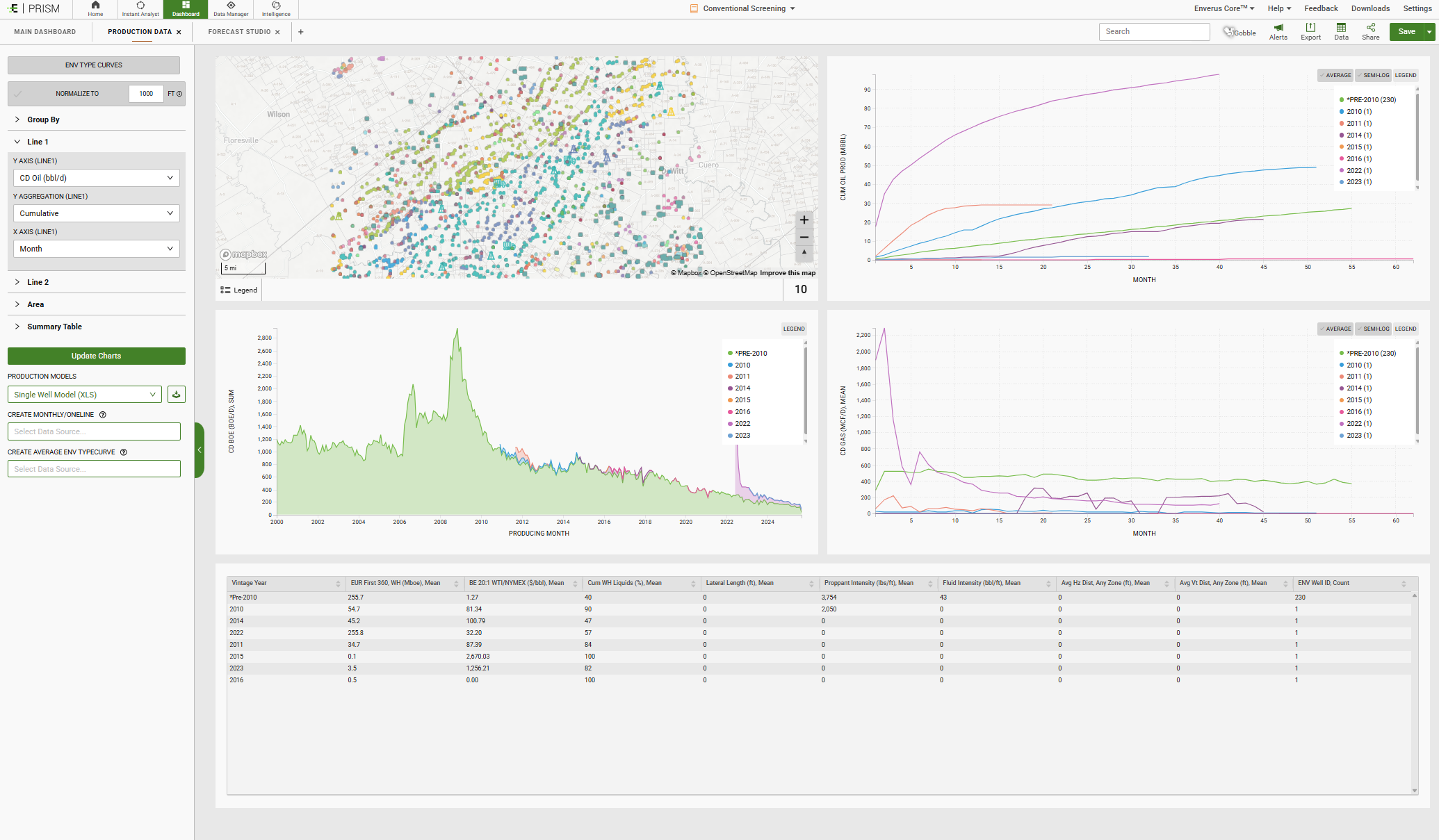Click the pre-2010 green legend swatch
The height and width of the screenshot is (840, 1439).
730,354
